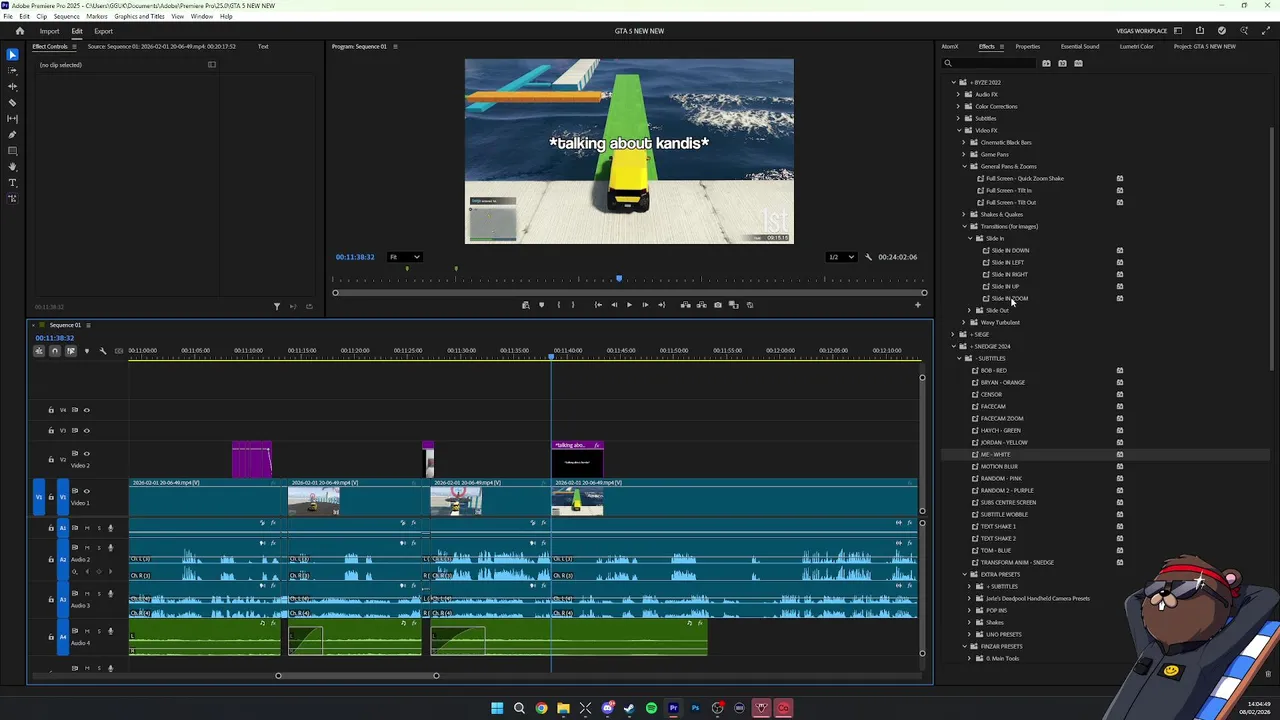
Task: Click the program monitor blue playhead marker
Action: 619,279
